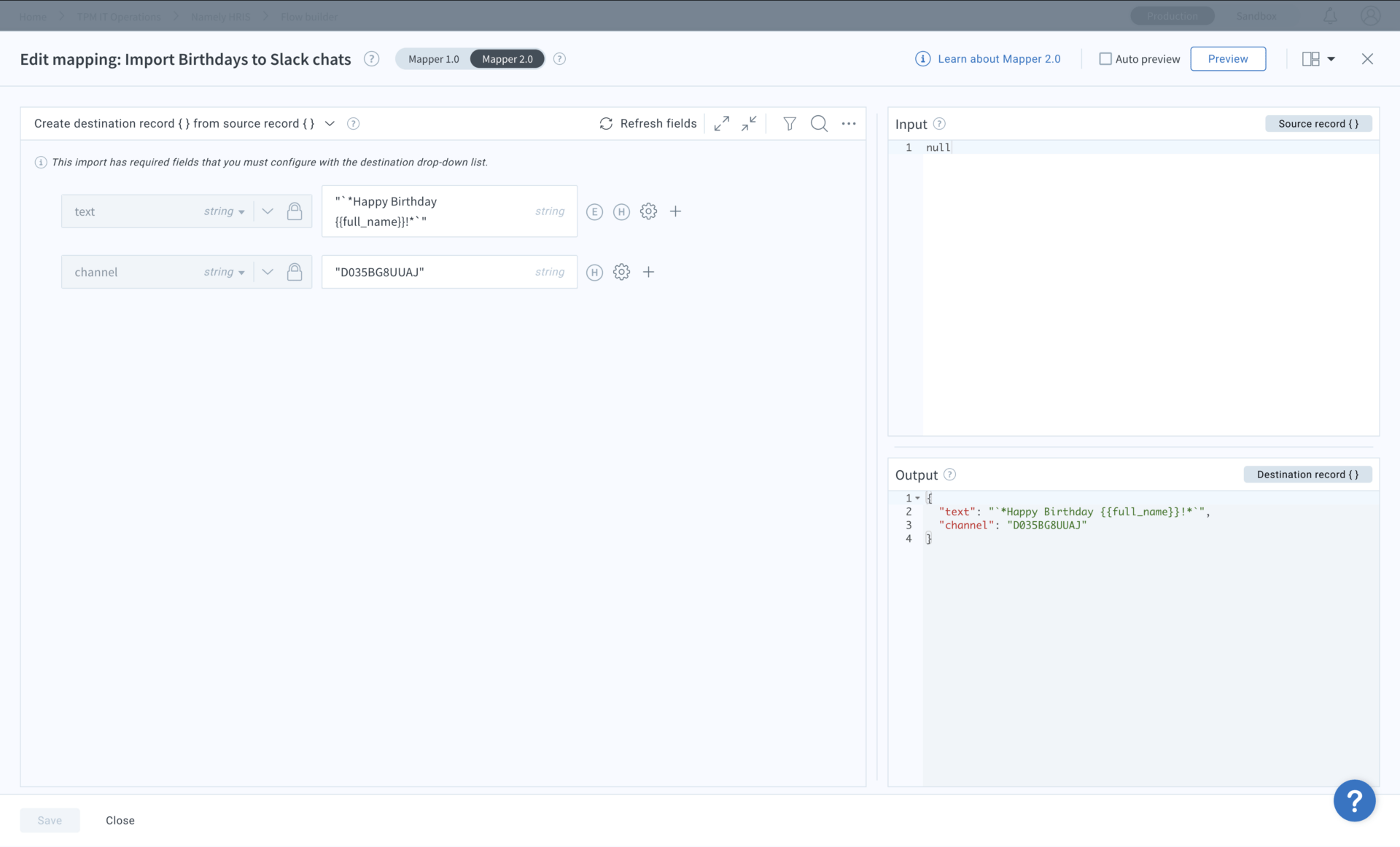Select the Destination record tab in Output
1400x847 pixels.
(1307, 475)
